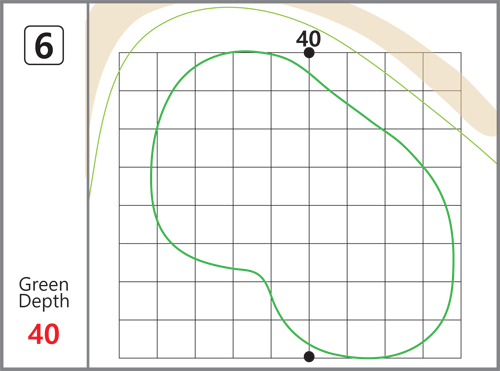Click the tan sand bunker left of the green
500x371 pixels.
click(x=100, y=67)
